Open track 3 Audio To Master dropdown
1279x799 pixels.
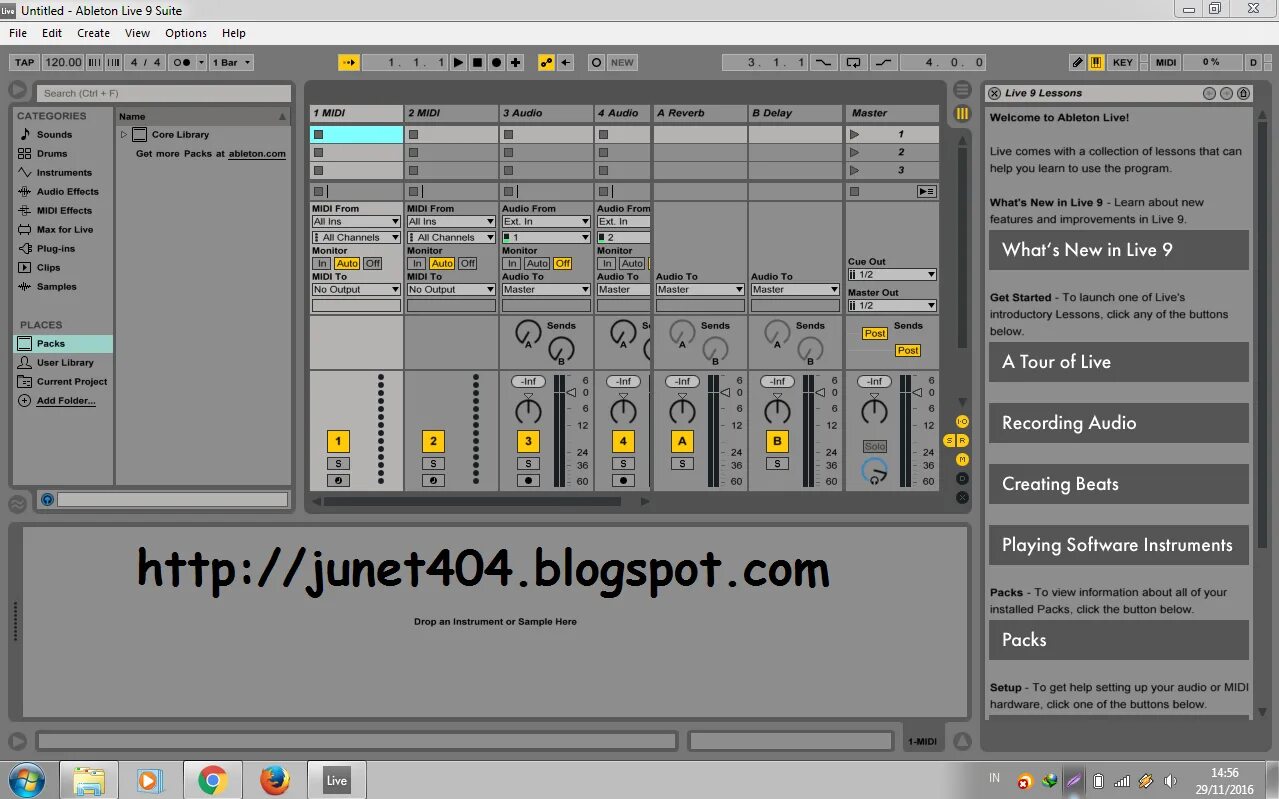546,290
